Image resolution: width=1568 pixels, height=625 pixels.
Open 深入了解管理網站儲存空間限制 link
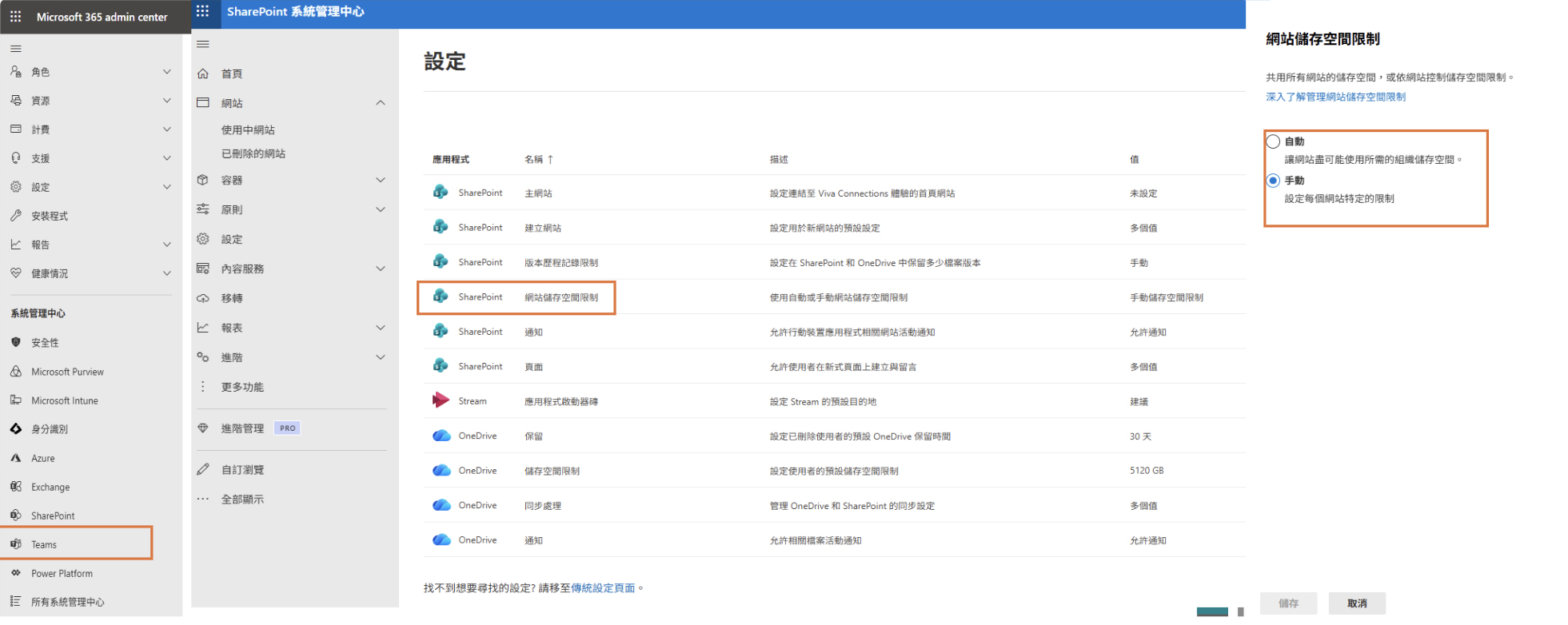(x=1335, y=97)
